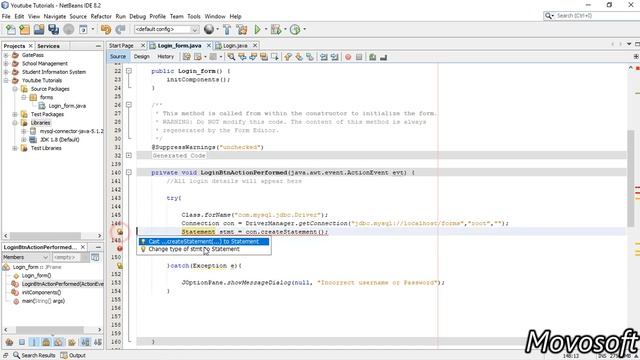Close the Login_form.java tab
The image size is (640, 360).
209,46
